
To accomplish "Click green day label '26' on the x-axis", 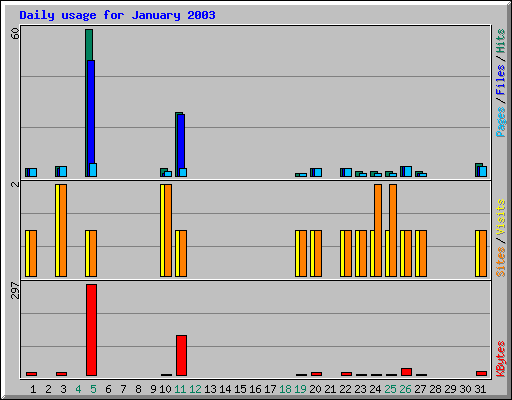I will tap(405, 389).
